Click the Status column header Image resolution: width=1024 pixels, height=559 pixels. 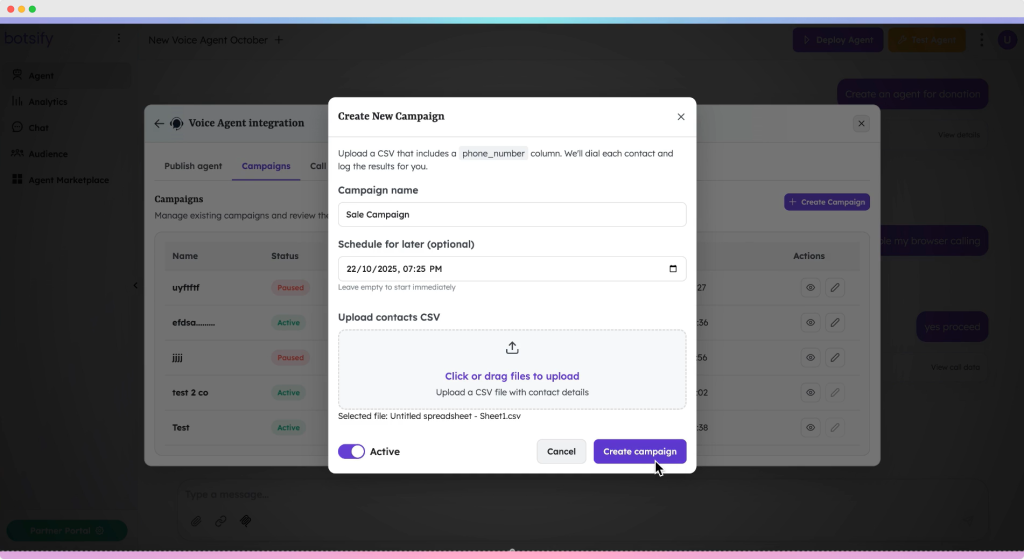pos(285,256)
